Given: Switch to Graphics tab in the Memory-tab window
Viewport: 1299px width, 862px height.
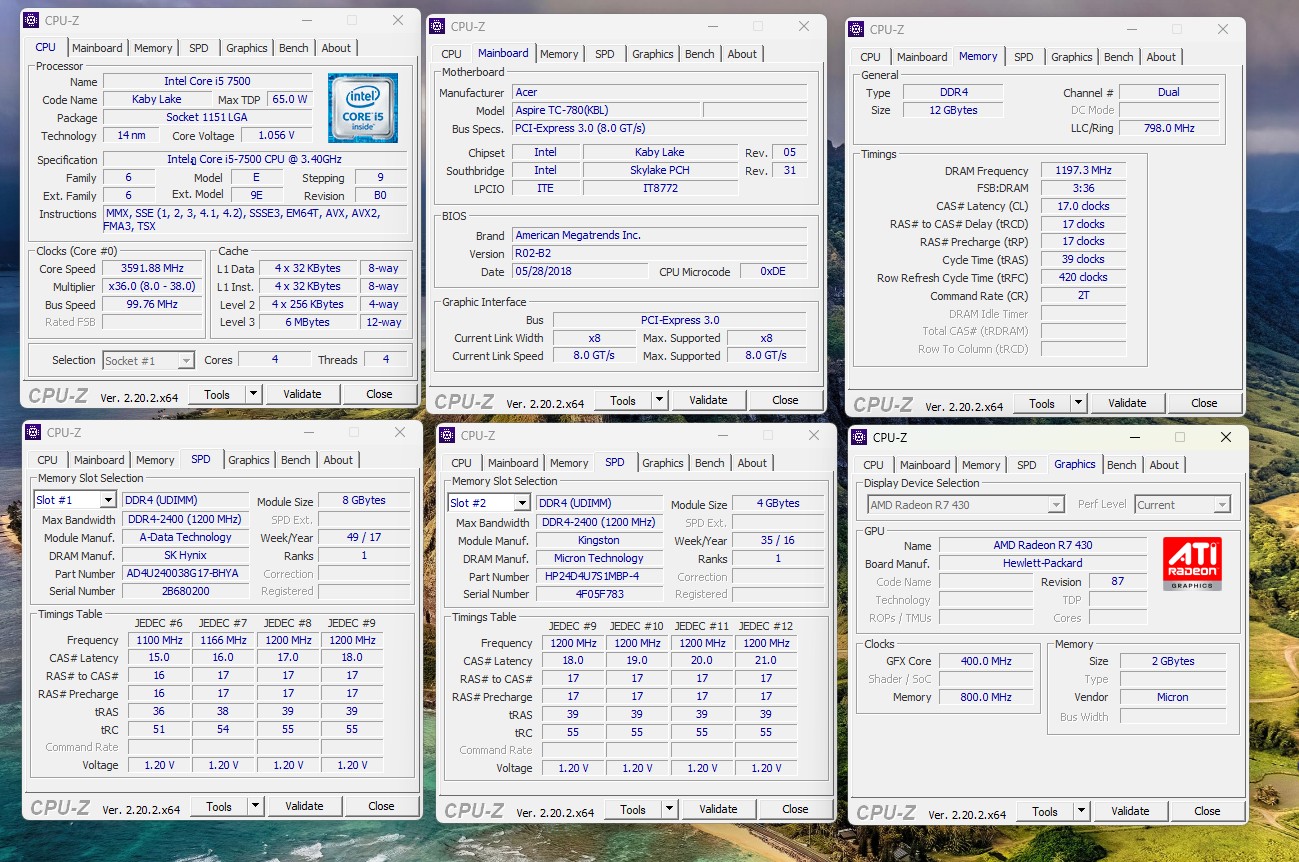Looking at the screenshot, I should (x=1072, y=57).
